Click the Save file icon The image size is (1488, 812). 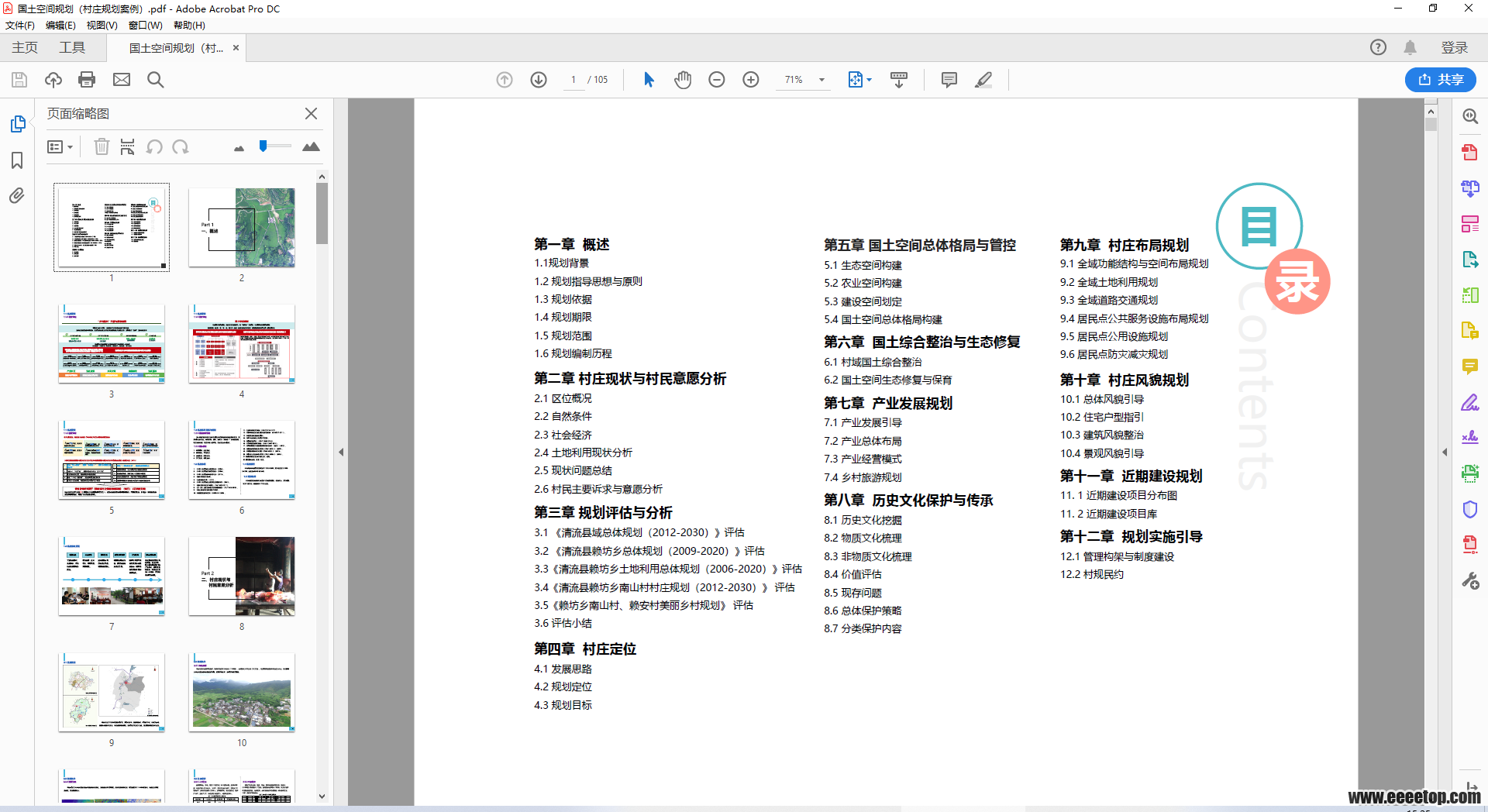pos(19,80)
